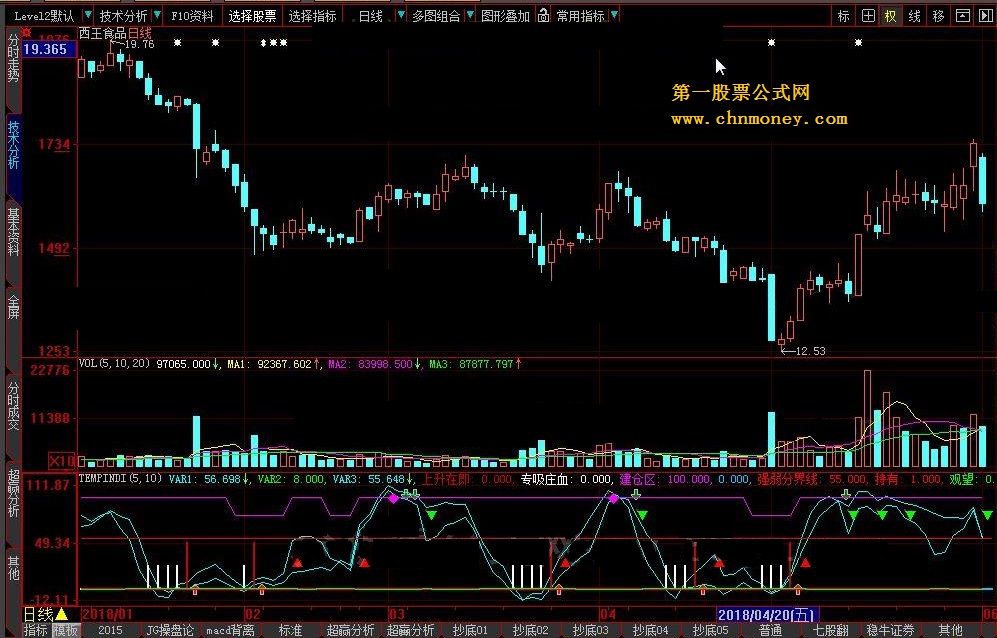Select the 抄底01 indicator tab

point(471,630)
